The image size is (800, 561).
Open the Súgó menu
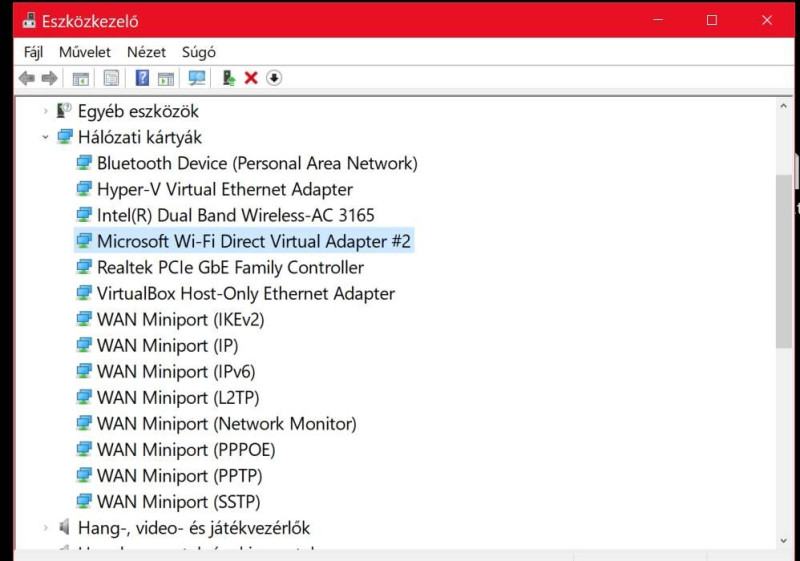click(199, 52)
